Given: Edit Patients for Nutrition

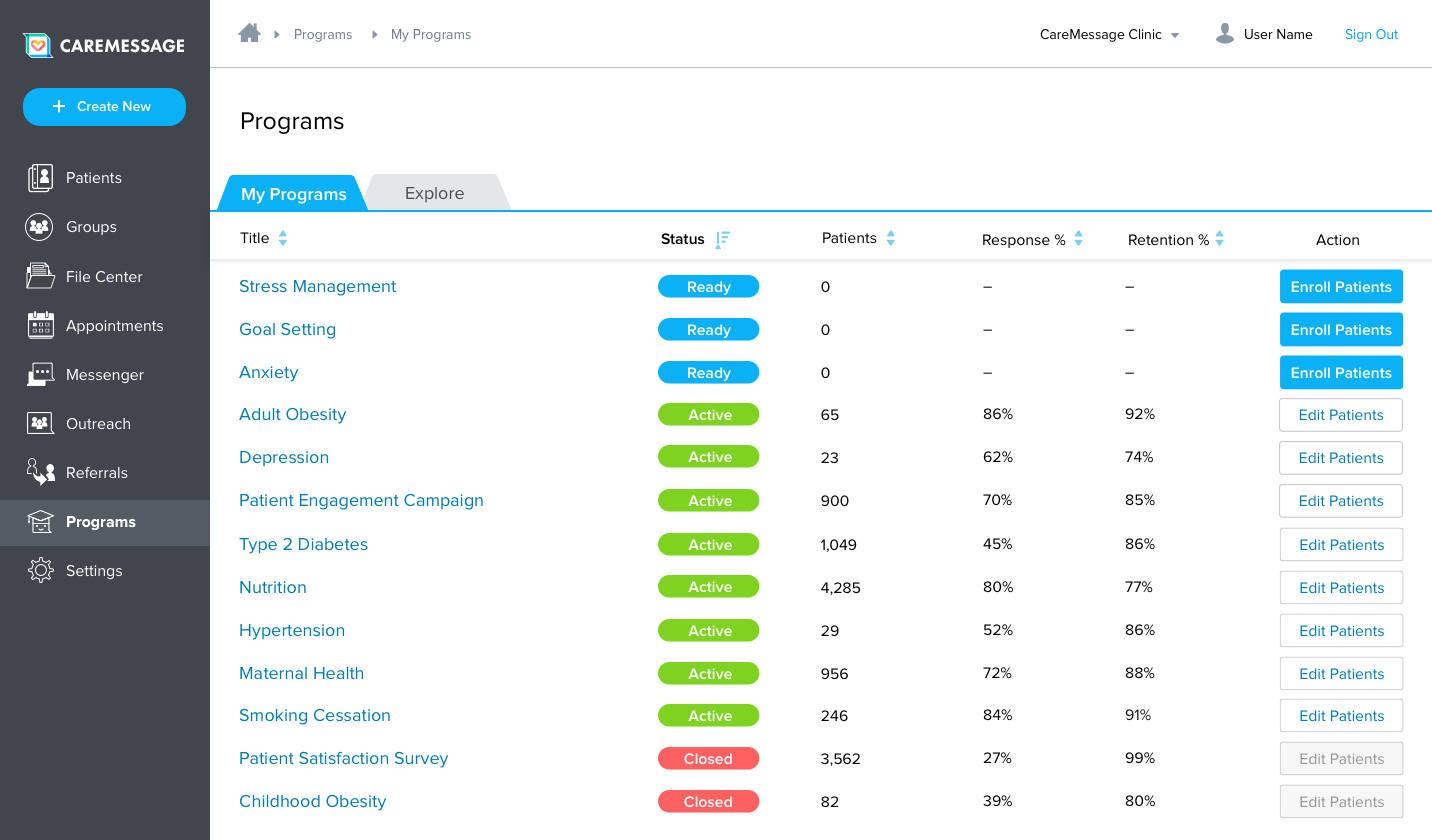Looking at the screenshot, I should [1341, 588].
